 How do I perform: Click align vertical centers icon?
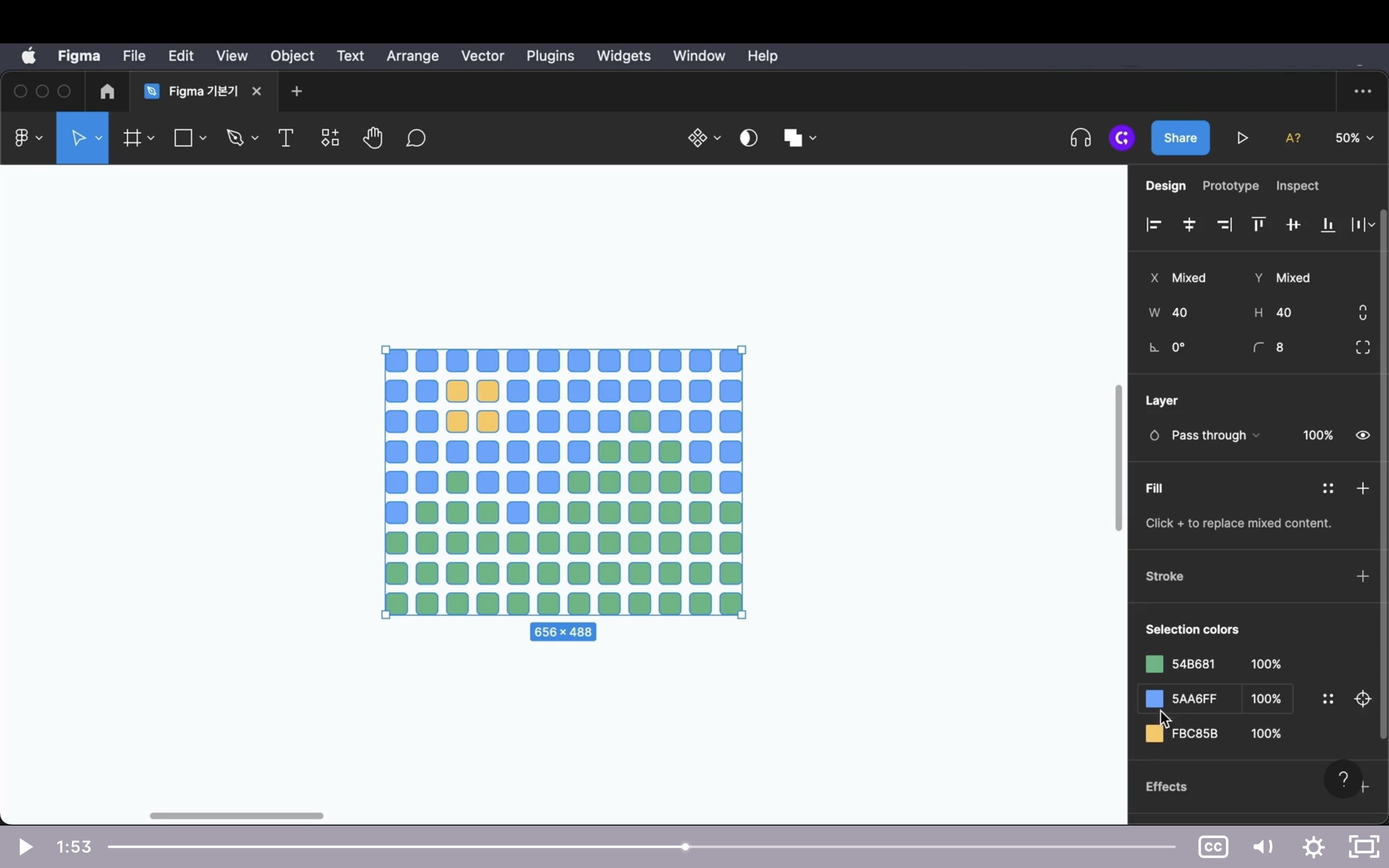click(x=1293, y=224)
